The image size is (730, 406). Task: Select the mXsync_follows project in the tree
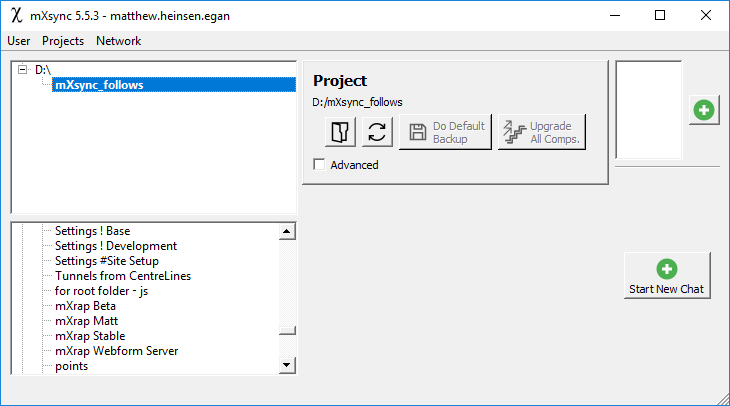pos(99,85)
